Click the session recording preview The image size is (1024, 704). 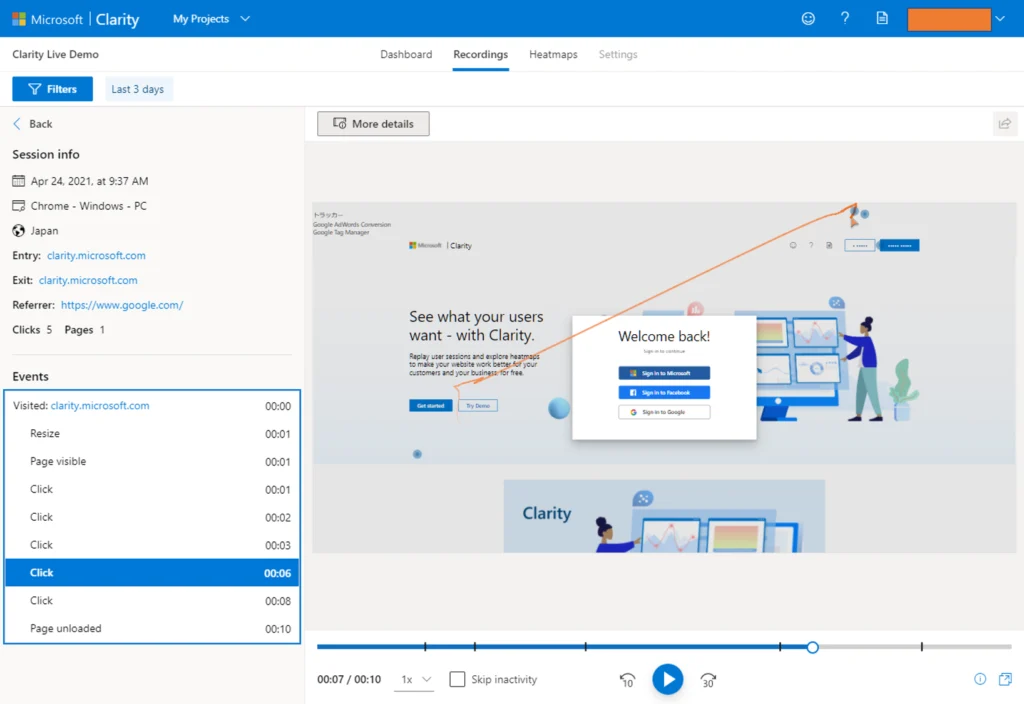(x=664, y=377)
